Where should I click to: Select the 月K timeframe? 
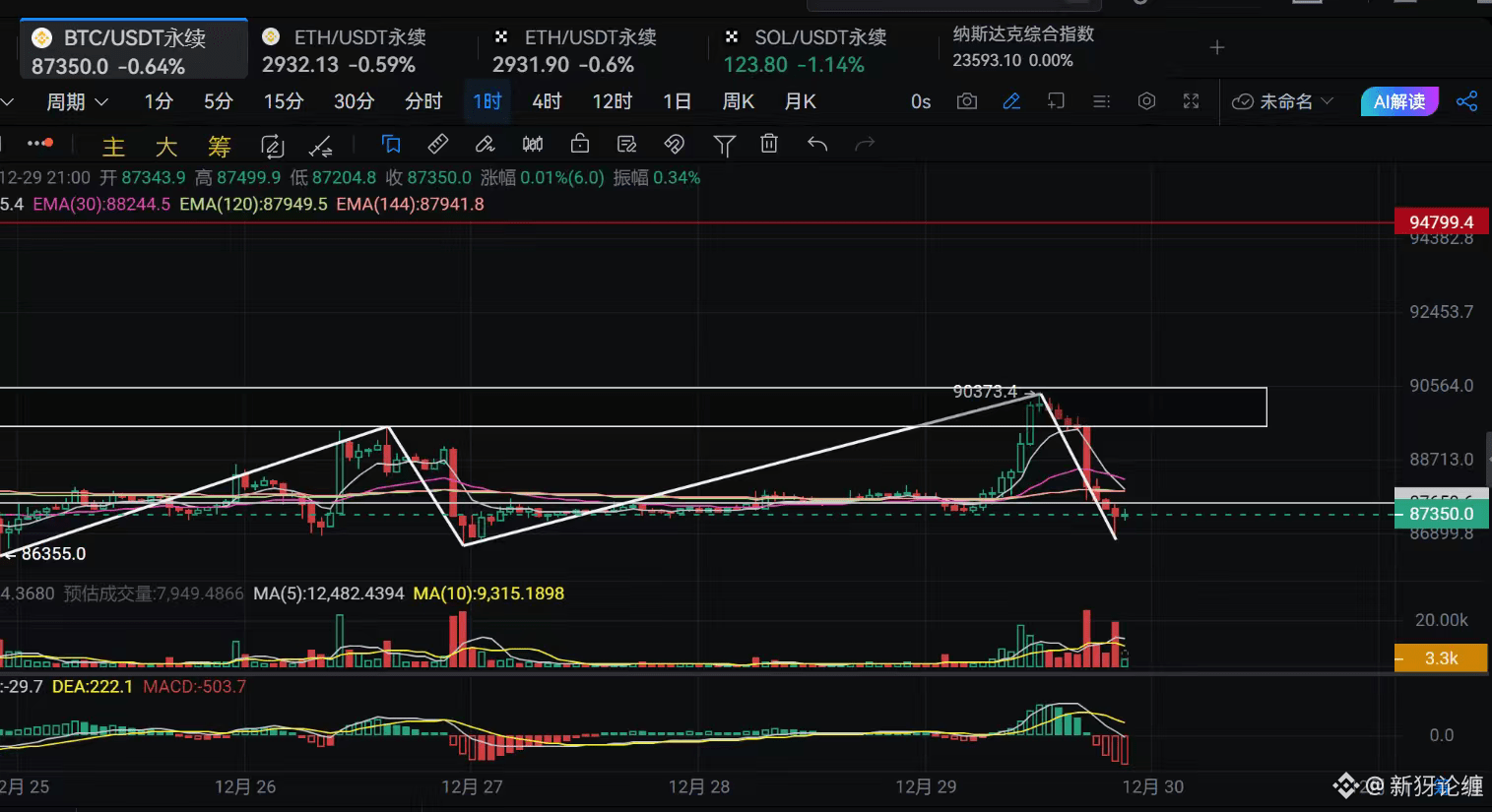(x=800, y=101)
